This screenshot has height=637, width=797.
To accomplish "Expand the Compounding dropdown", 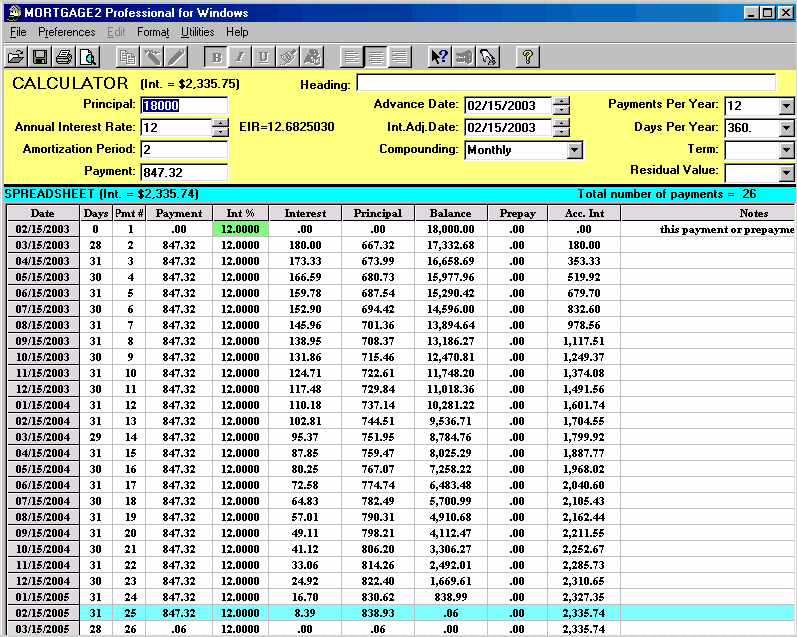I will click(x=574, y=150).
